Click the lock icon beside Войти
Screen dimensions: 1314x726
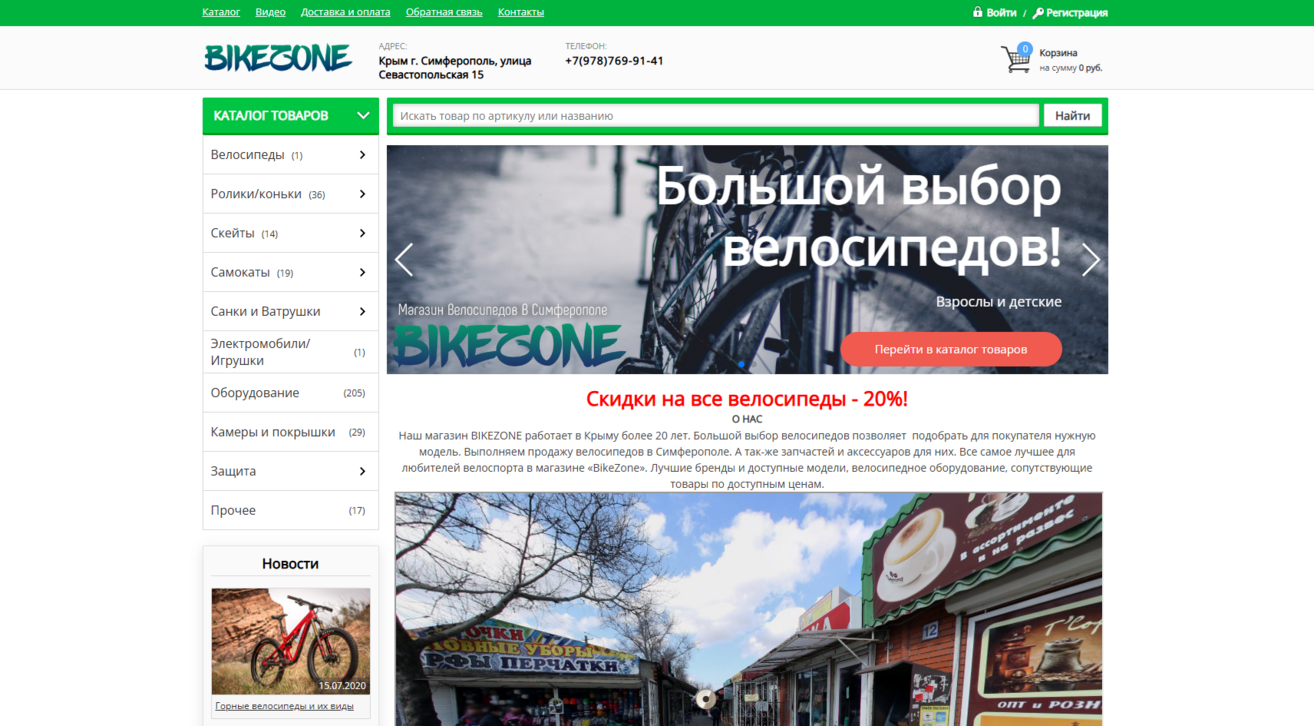978,12
